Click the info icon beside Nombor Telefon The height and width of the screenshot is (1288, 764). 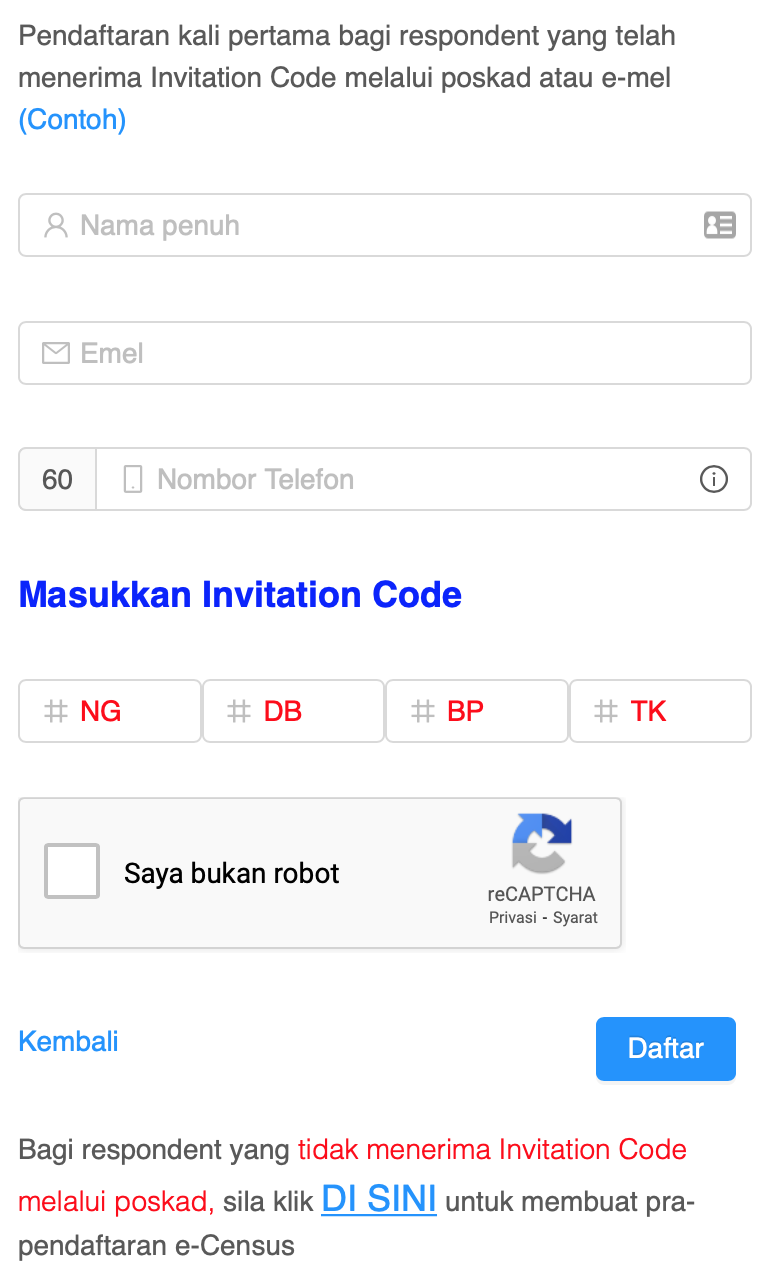point(713,480)
